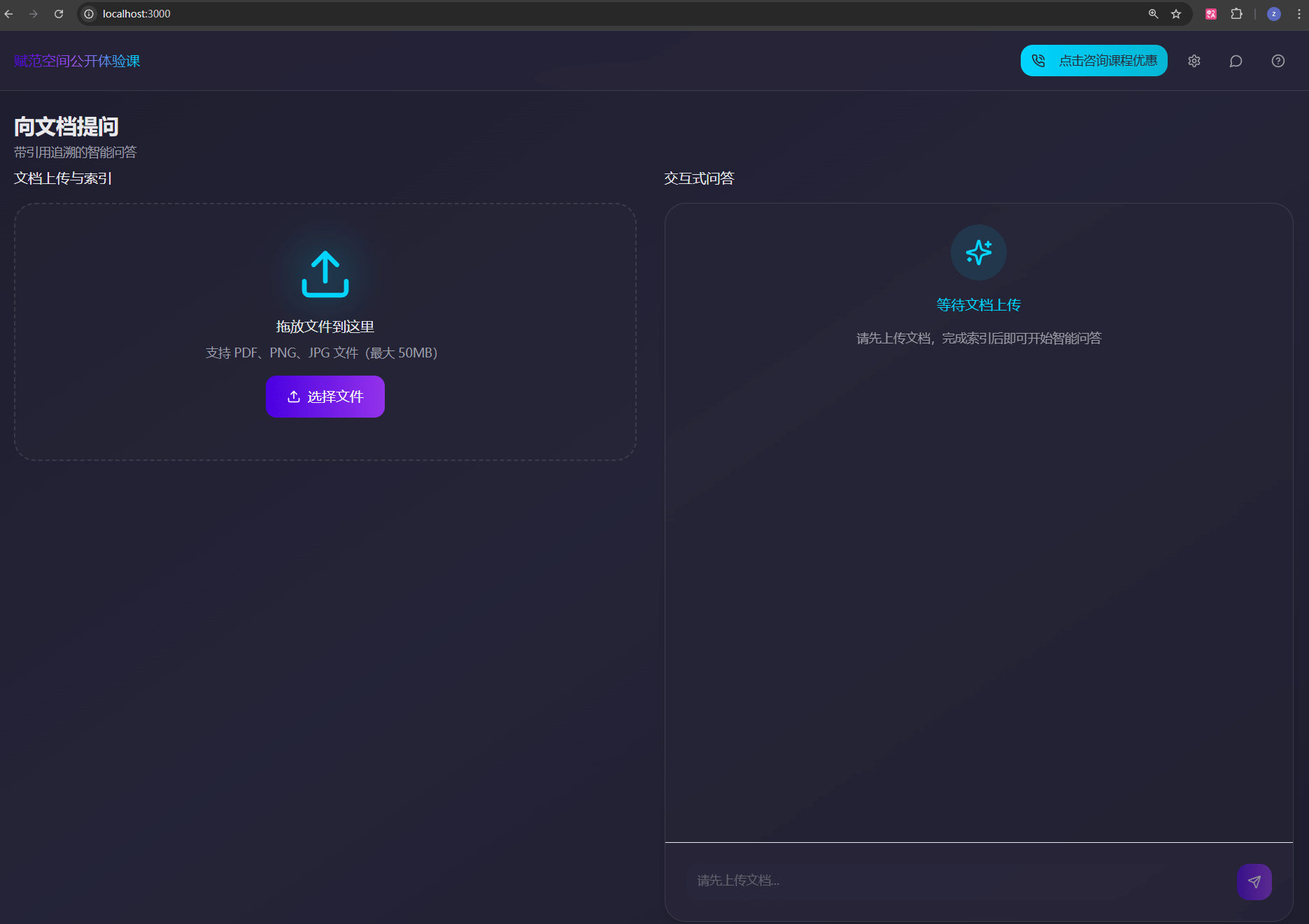Click the 赋范空间公开体验课 logo link

77,61
